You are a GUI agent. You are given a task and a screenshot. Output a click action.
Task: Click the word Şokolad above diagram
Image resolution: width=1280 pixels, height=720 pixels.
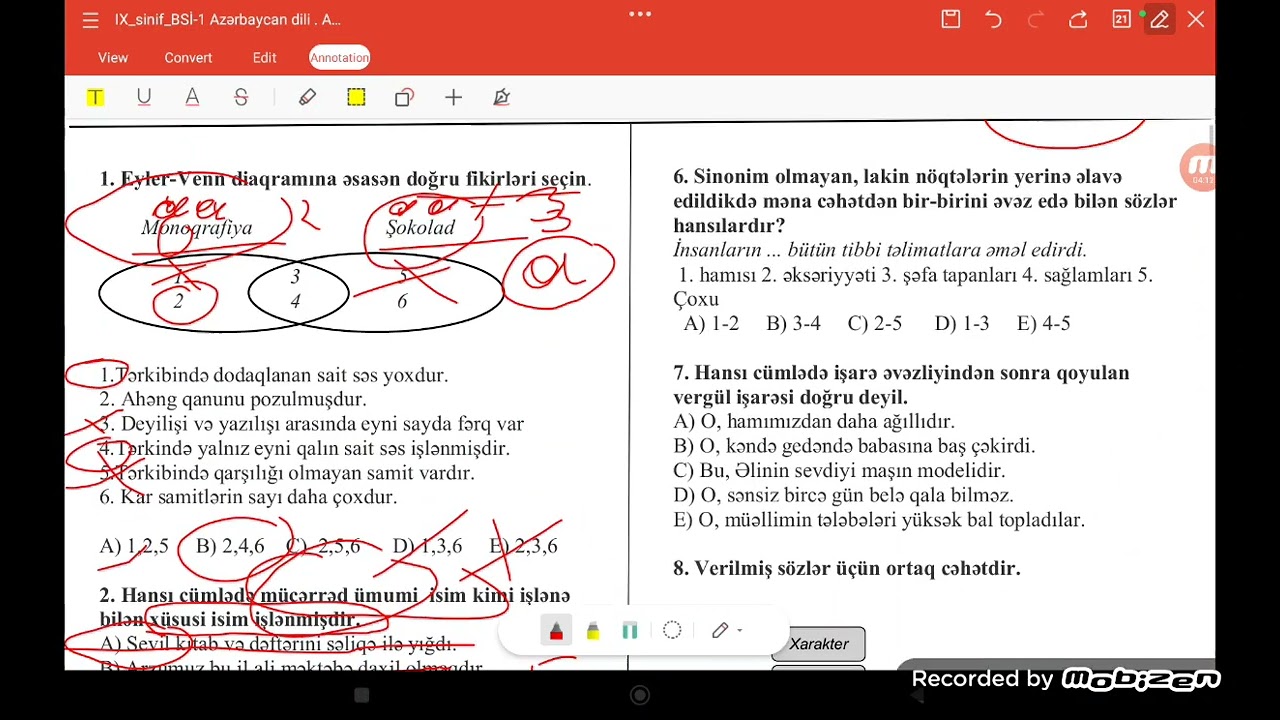tap(420, 228)
